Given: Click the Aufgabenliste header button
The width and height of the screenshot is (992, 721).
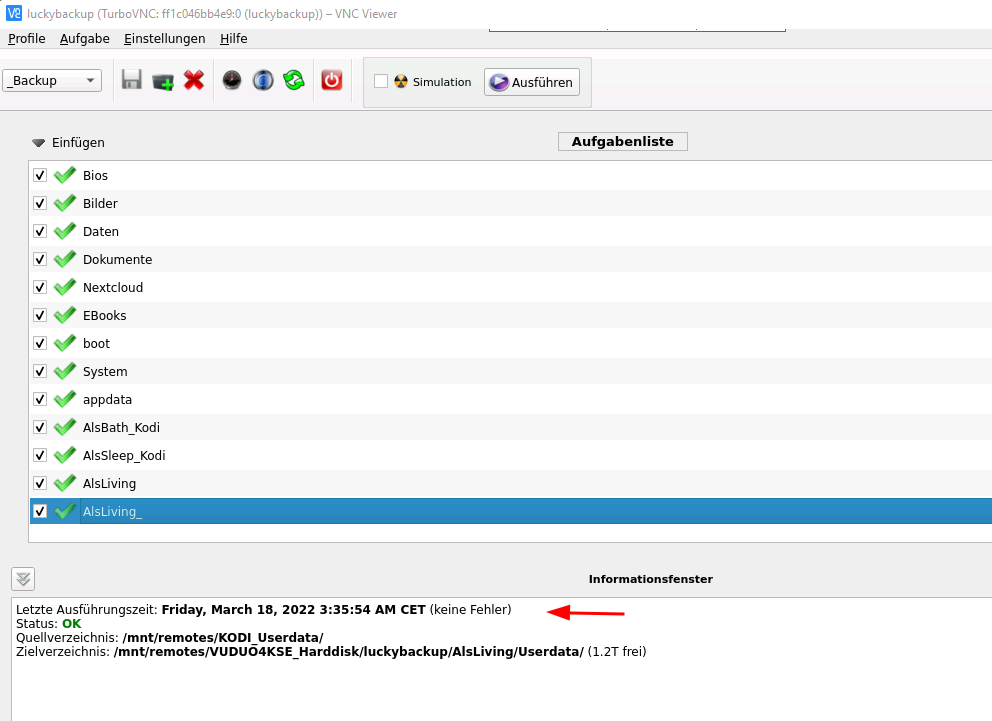Looking at the screenshot, I should pos(623,142).
